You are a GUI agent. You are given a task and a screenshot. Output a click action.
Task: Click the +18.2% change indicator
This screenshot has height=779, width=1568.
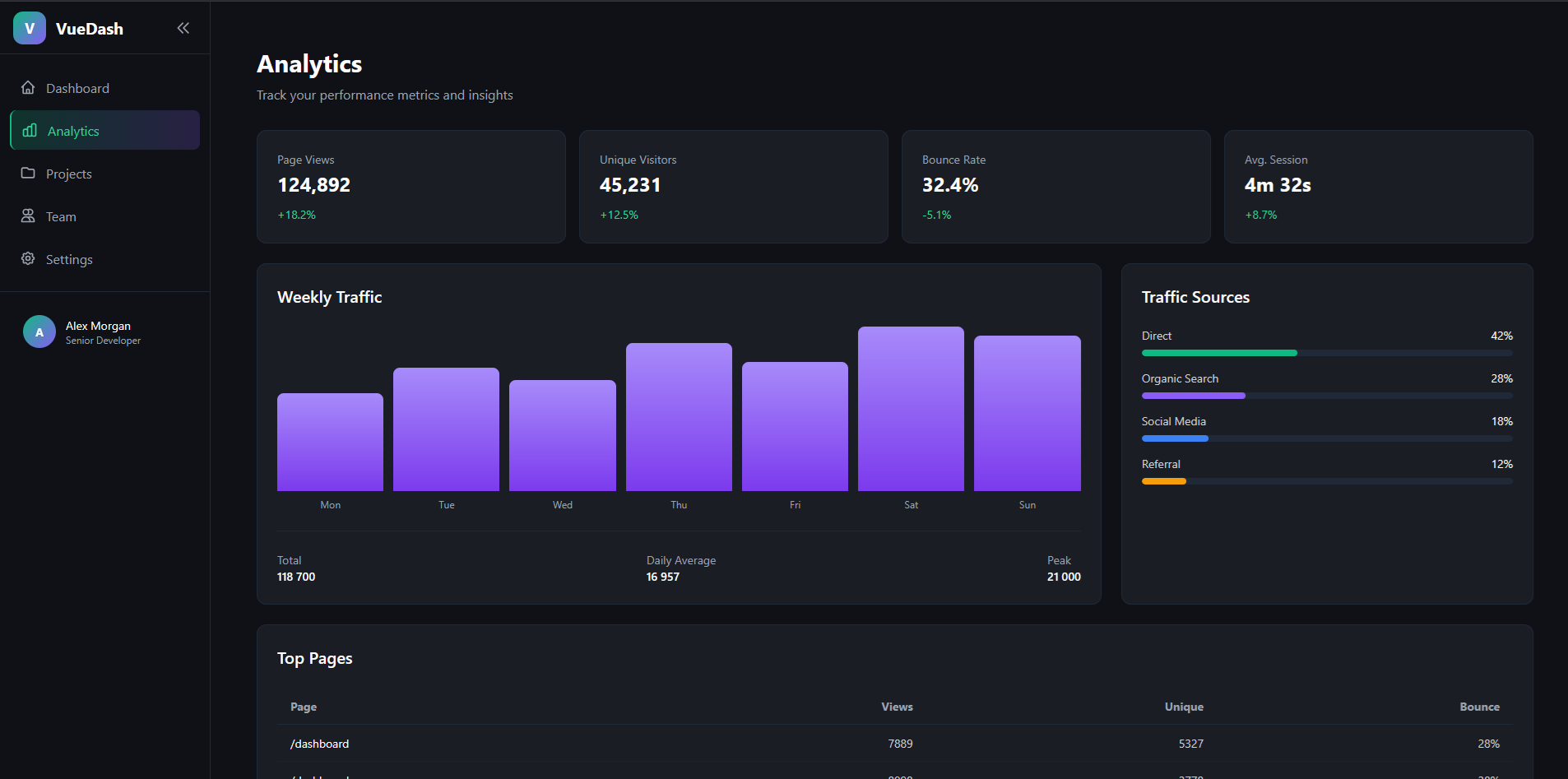[297, 215]
